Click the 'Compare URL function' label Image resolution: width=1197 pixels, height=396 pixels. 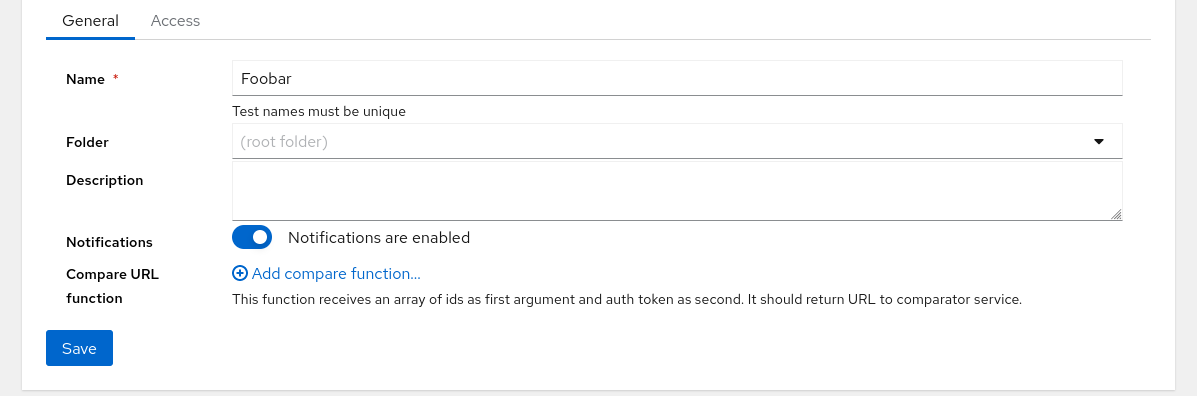[x=112, y=286]
